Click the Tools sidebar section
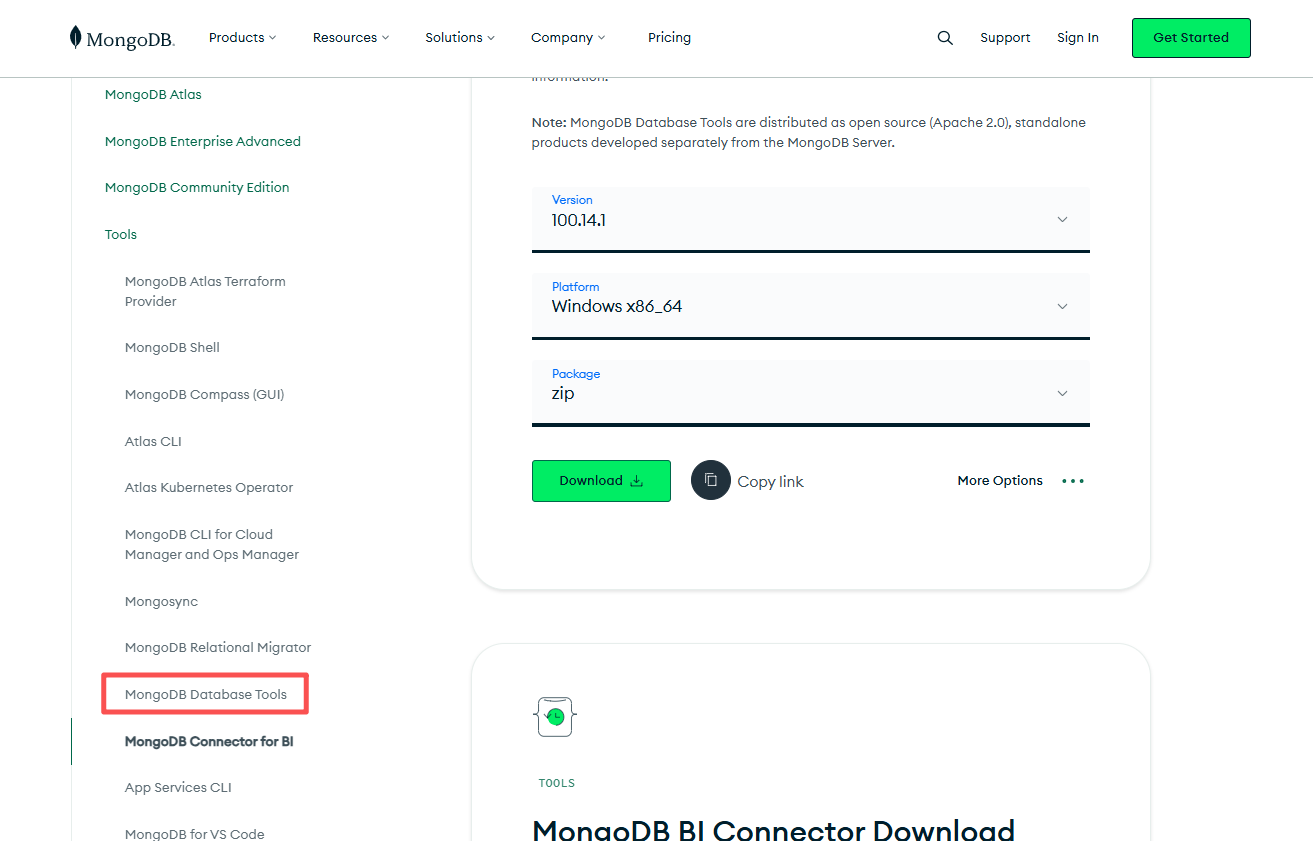The height and width of the screenshot is (841, 1313). 121,235
